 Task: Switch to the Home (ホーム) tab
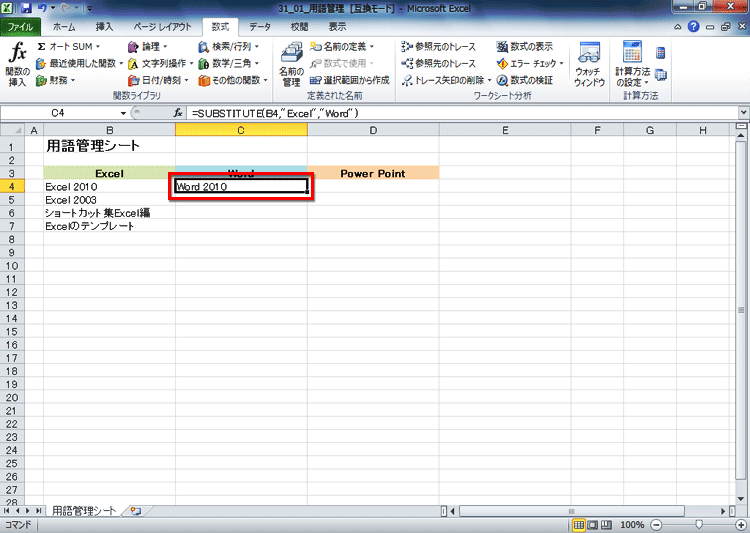pyautogui.click(x=64, y=27)
